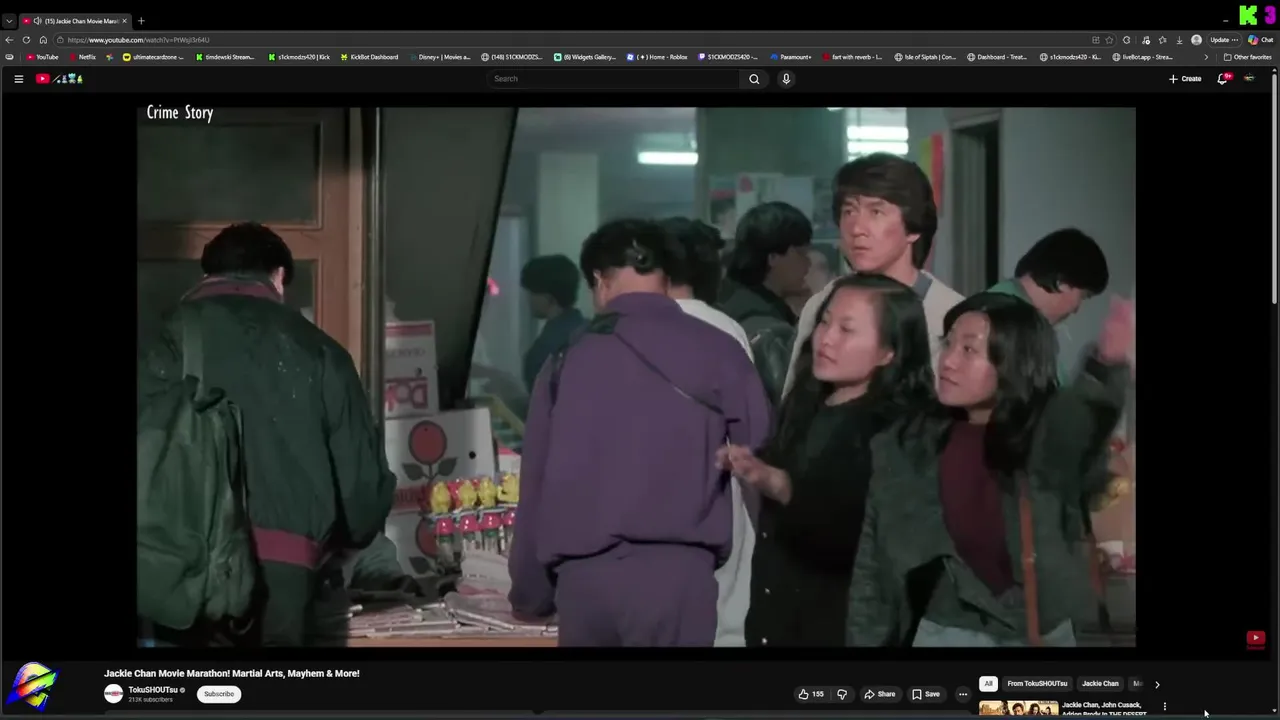Open the YouTube bookmark
Image resolution: width=1280 pixels, height=720 pixels.
[x=42, y=57]
